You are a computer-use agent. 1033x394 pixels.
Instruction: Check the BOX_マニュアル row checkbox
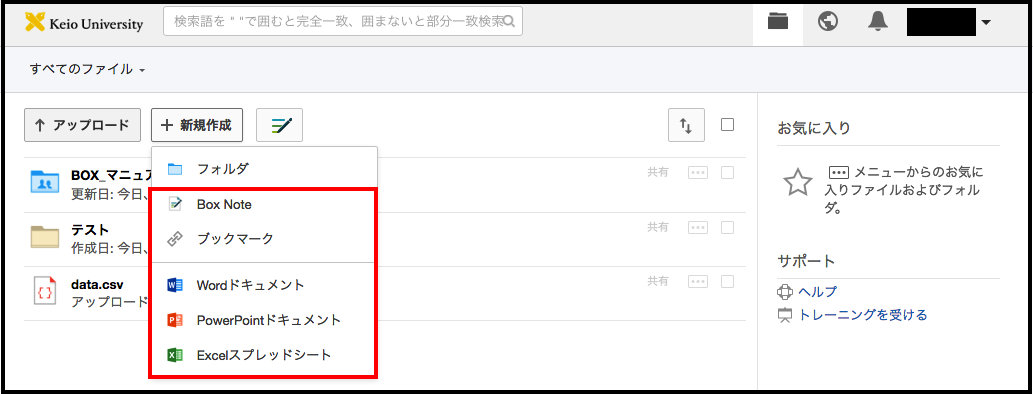coord(727,173)
